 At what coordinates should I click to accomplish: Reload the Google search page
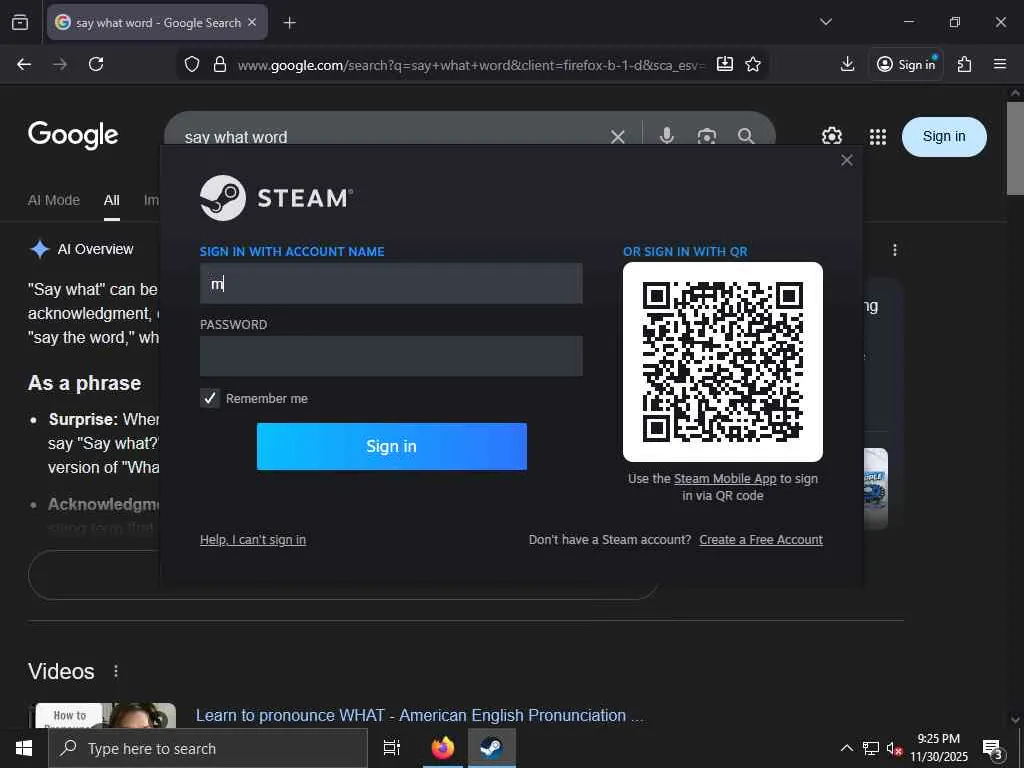coord(96,64)
